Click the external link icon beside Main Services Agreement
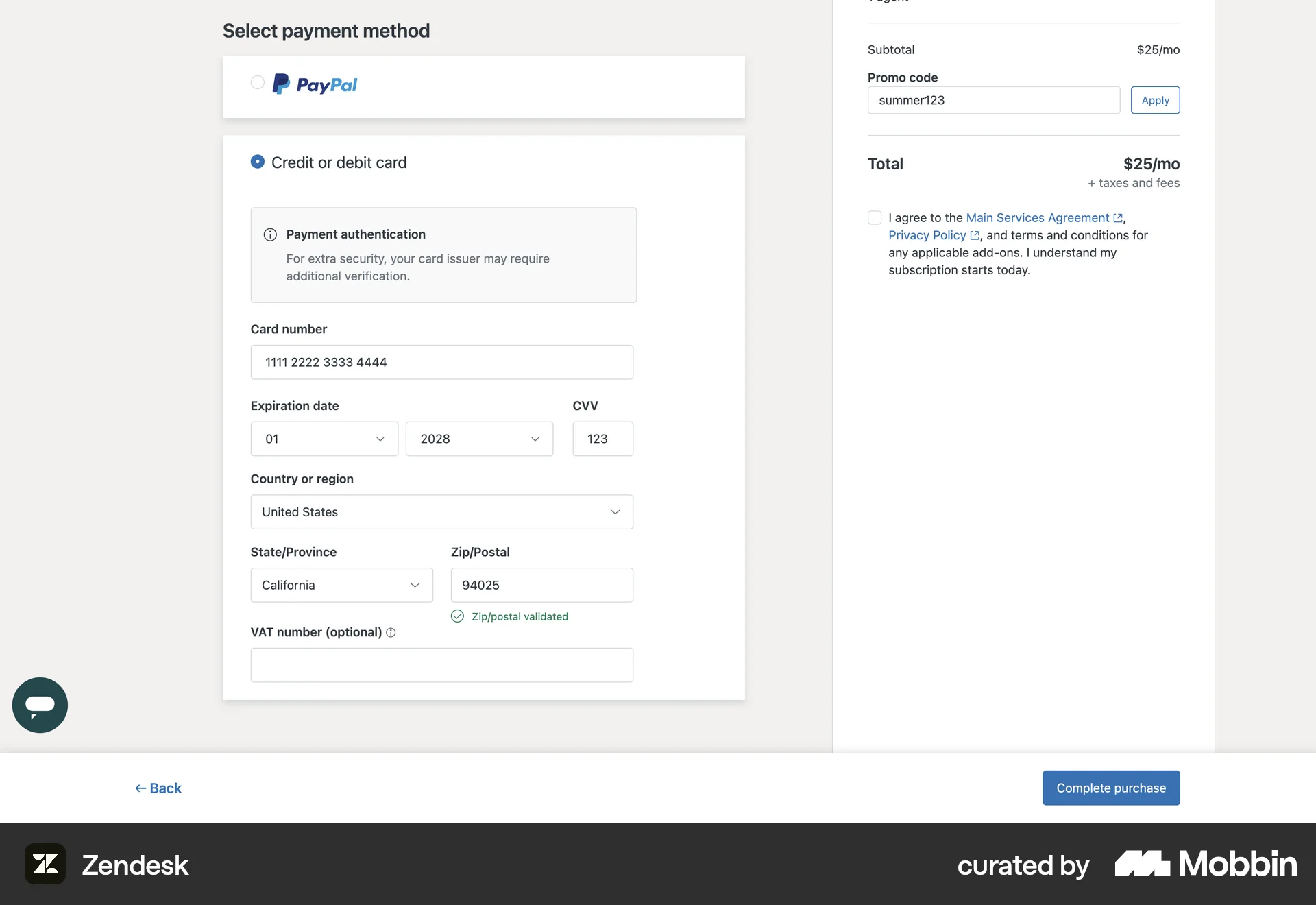1316x905 pixels. [x=1119, y=218]
